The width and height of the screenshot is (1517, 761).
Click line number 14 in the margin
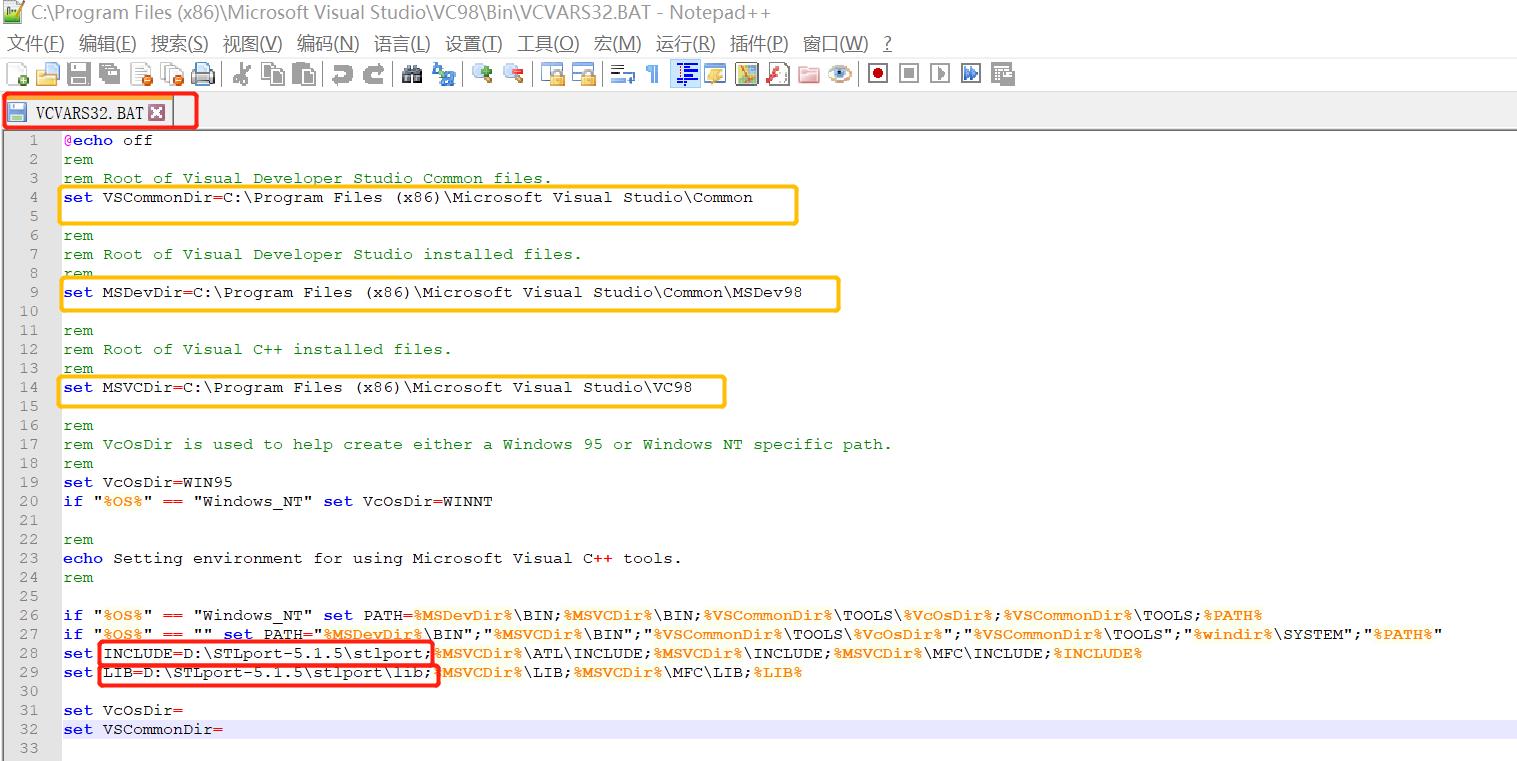[x=29, y=388]
